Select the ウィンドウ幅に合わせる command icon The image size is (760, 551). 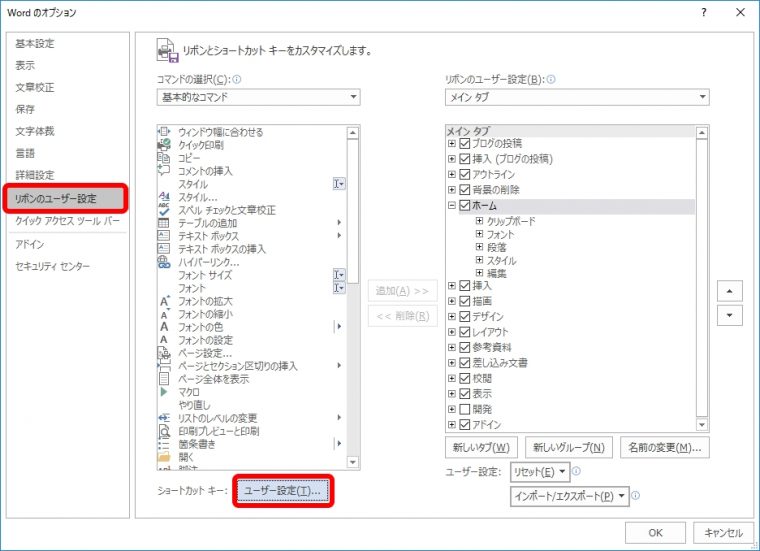pyautogui.click(x=164, y=131)
